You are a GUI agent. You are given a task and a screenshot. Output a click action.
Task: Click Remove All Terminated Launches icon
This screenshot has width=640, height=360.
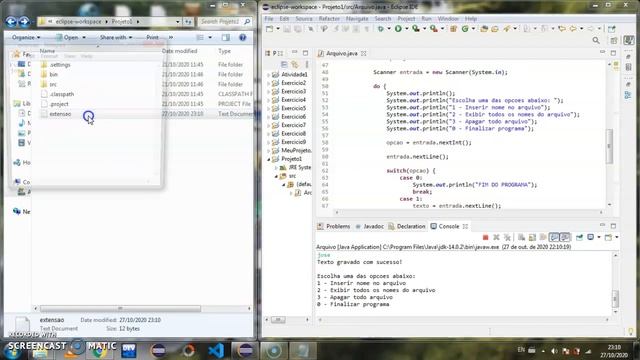click(507, 237)
